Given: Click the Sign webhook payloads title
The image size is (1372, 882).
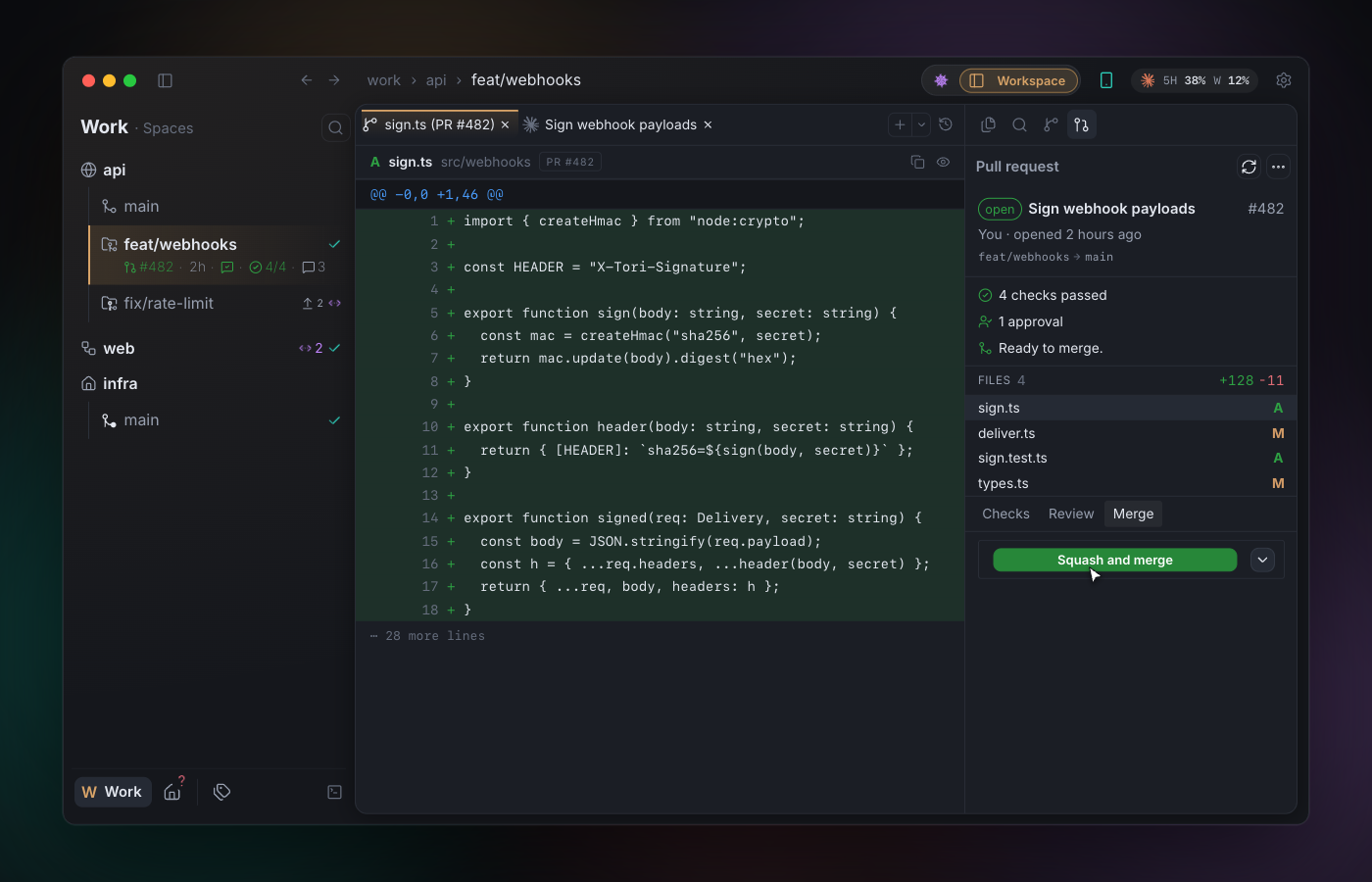Looking at the screenshot, I should (1111, 209).
